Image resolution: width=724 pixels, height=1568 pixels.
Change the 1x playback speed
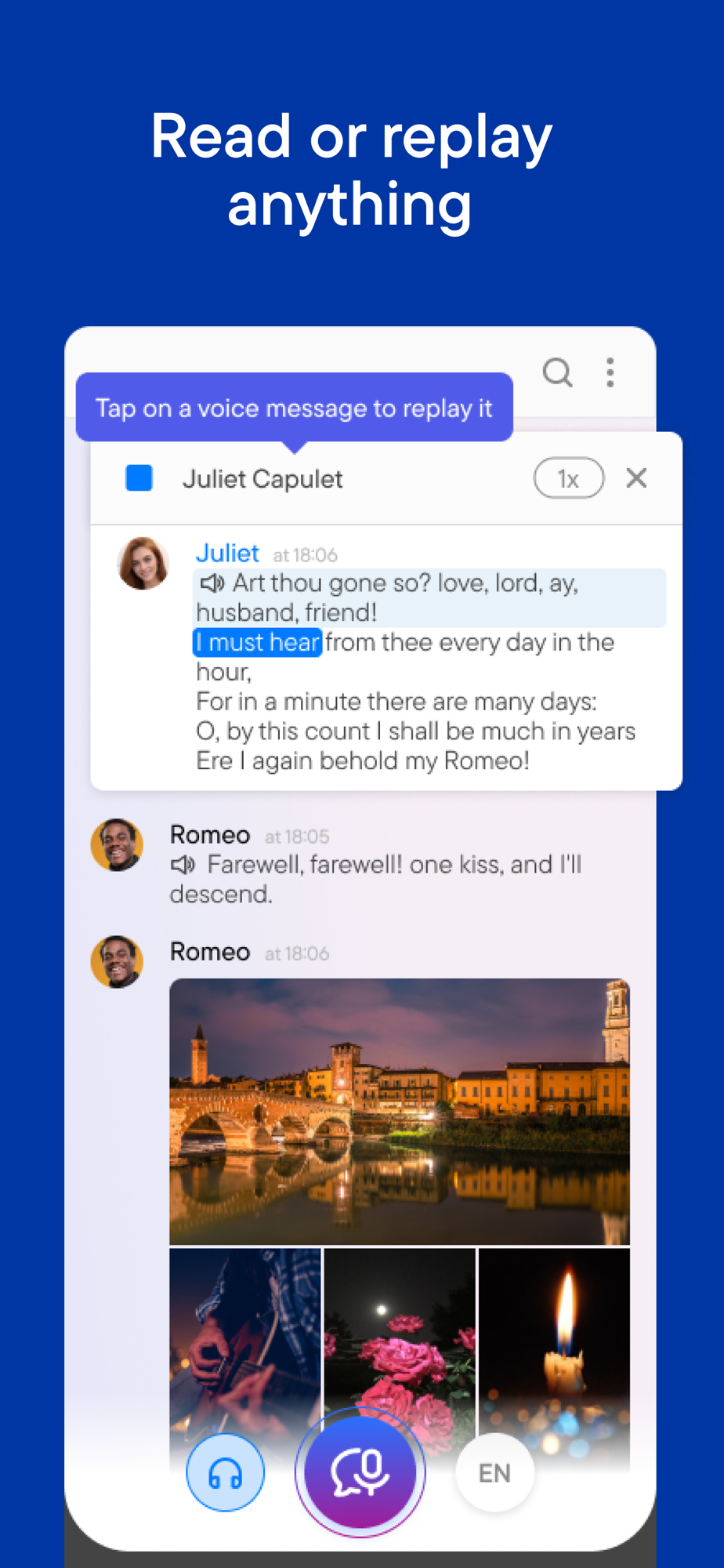coord(568,478)
